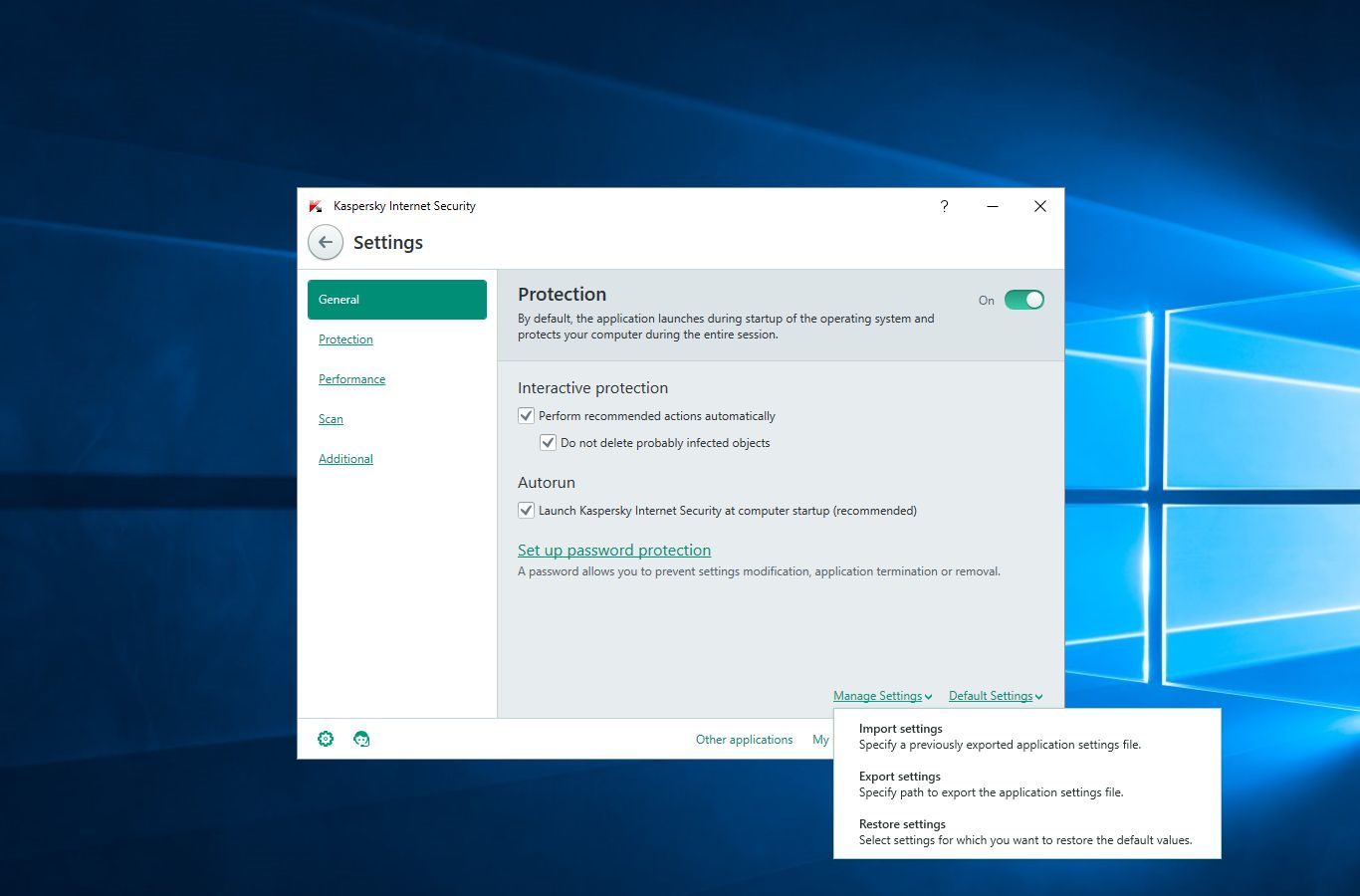
Task: Open the Performance settings section
Action: coord(351,379)
